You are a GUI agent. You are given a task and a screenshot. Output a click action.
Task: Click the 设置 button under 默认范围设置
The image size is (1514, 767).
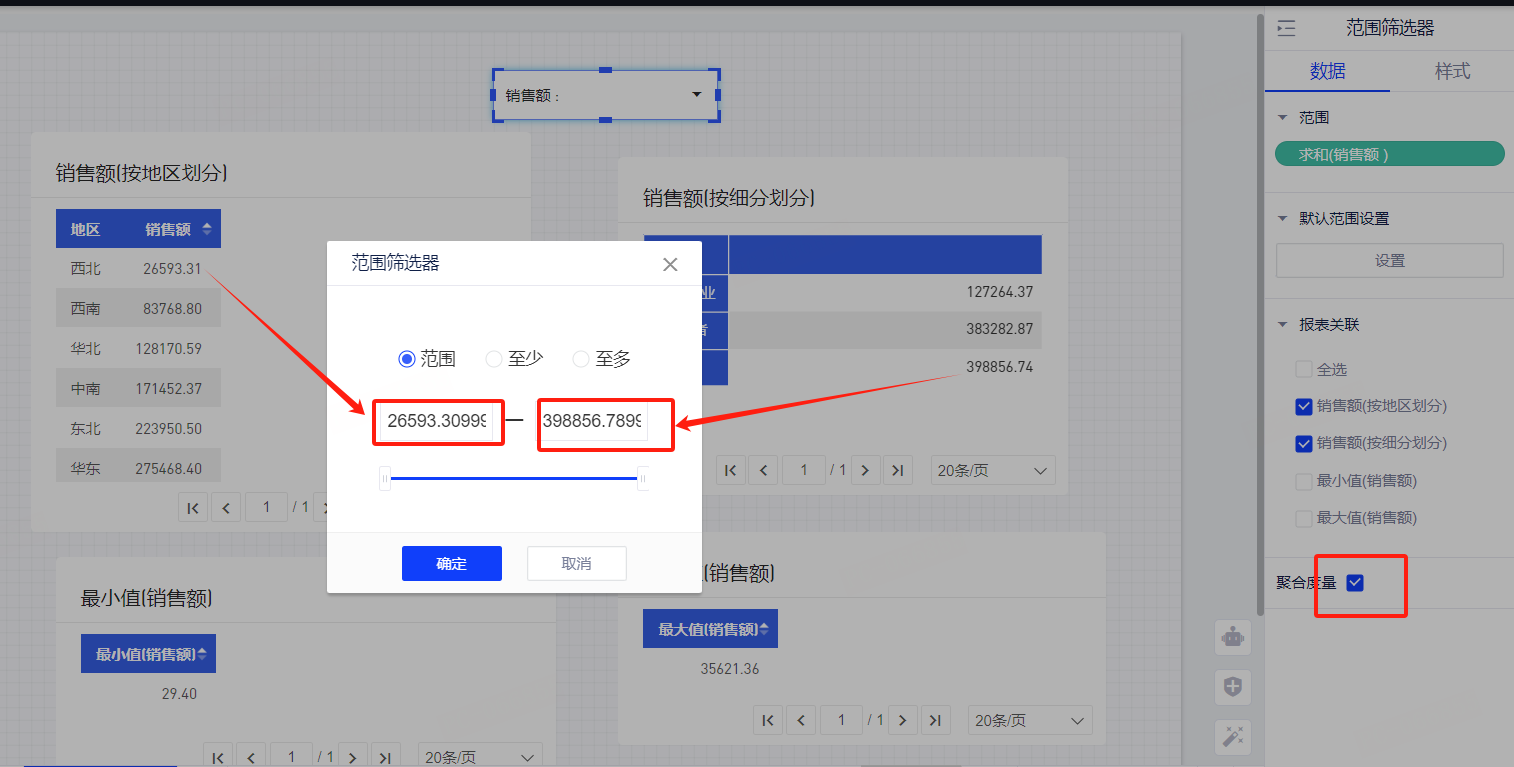point(1389,260)
